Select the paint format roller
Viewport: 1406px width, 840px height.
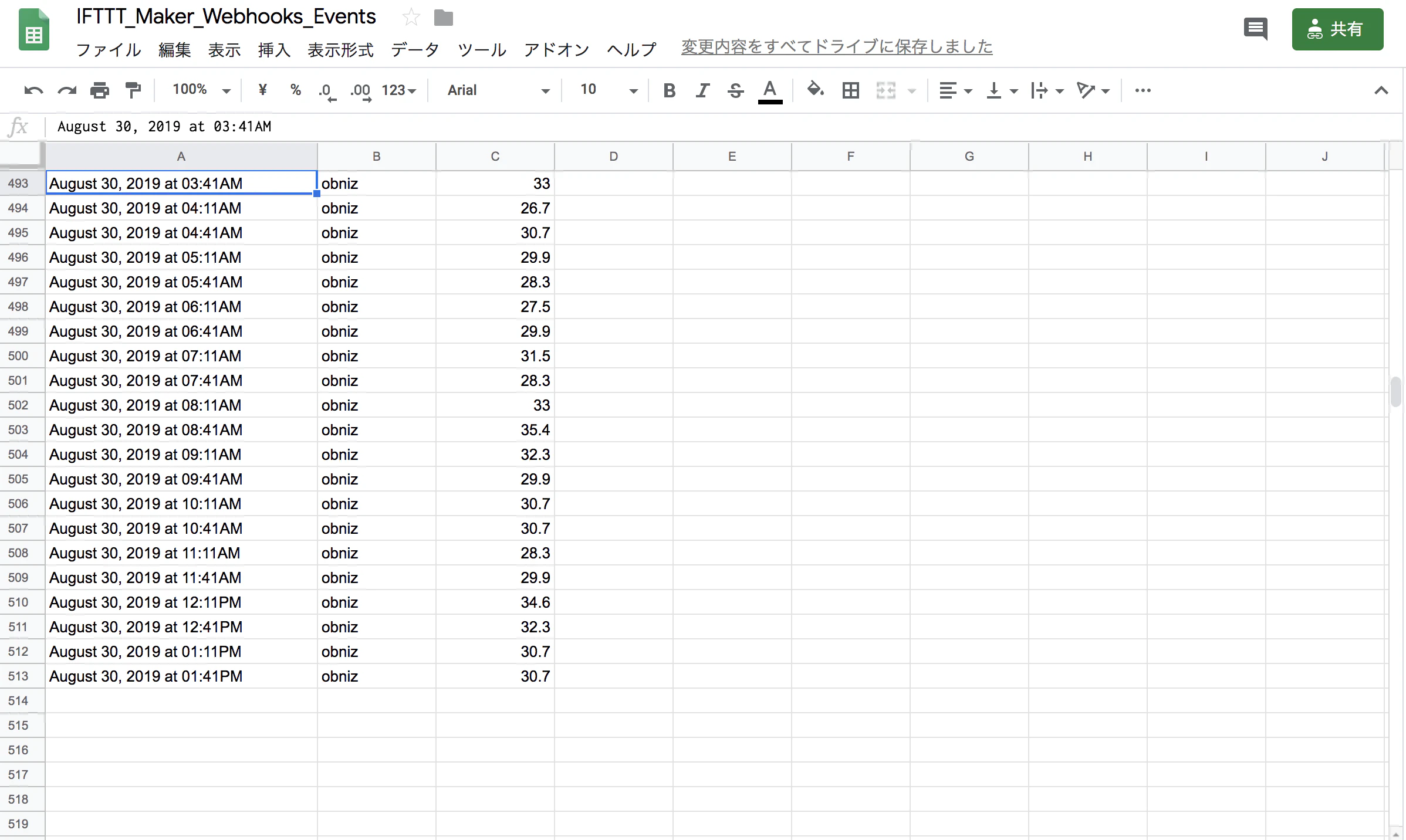(133, 90)
